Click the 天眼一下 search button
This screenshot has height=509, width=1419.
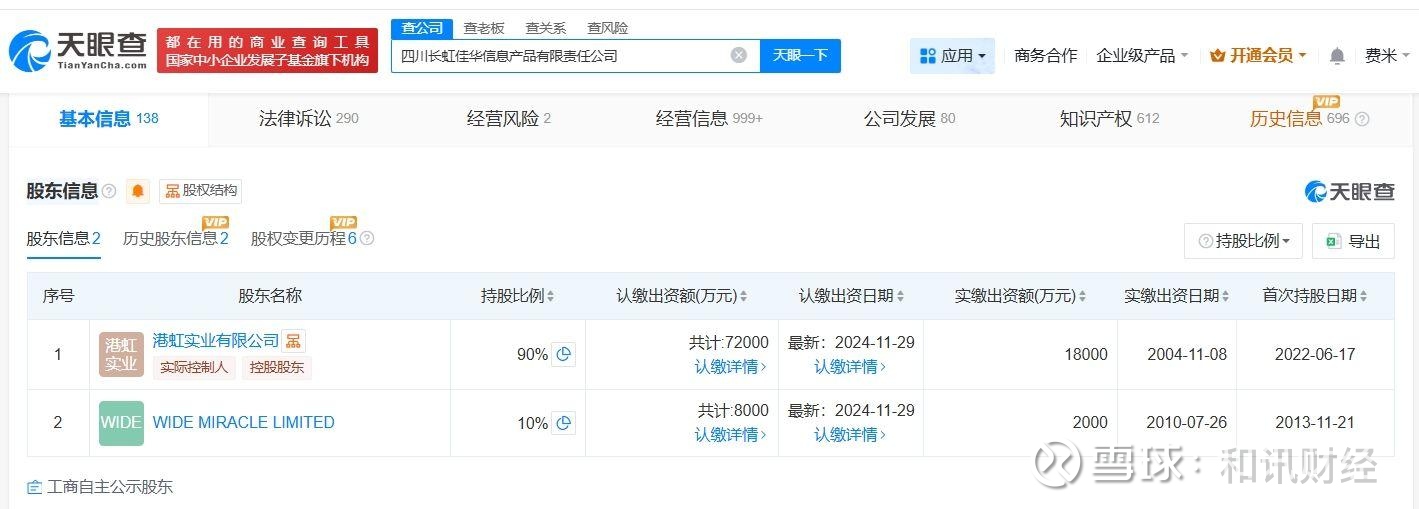800,56
